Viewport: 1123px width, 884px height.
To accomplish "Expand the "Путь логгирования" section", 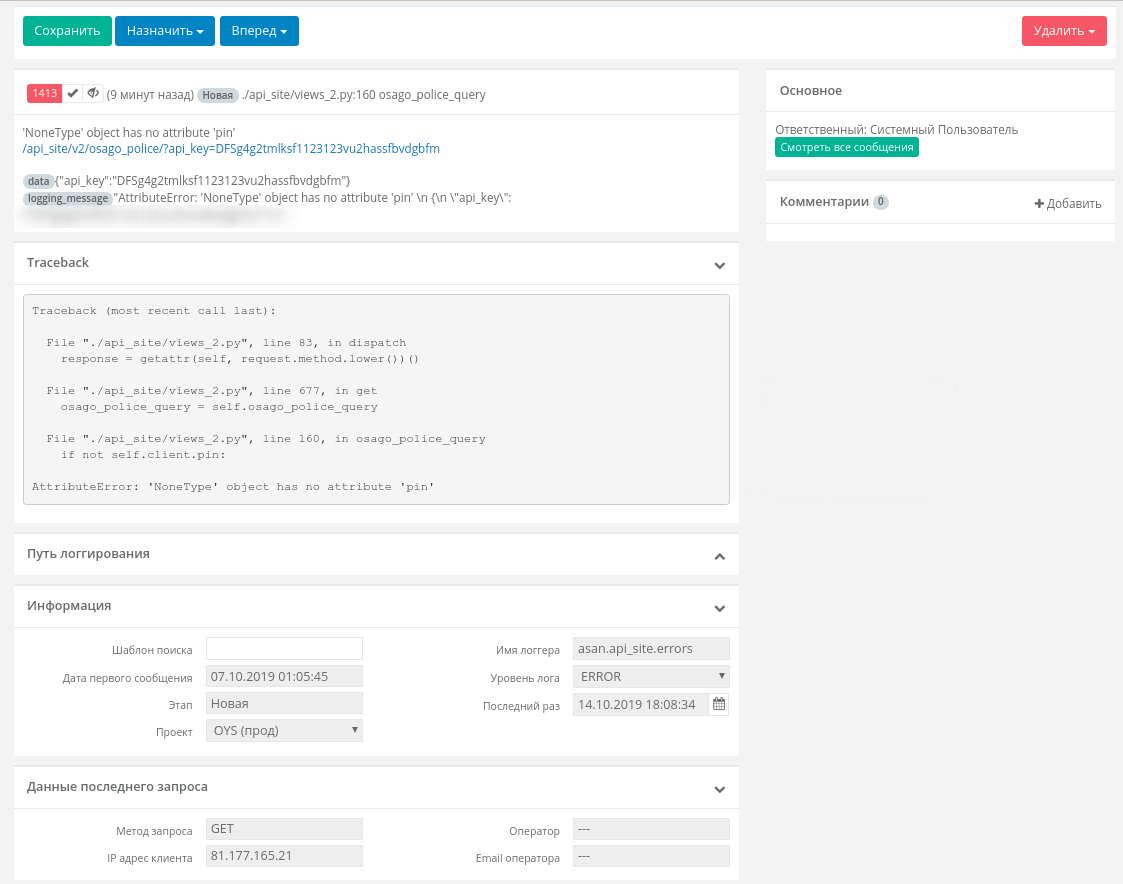I will tap(719, 554).
